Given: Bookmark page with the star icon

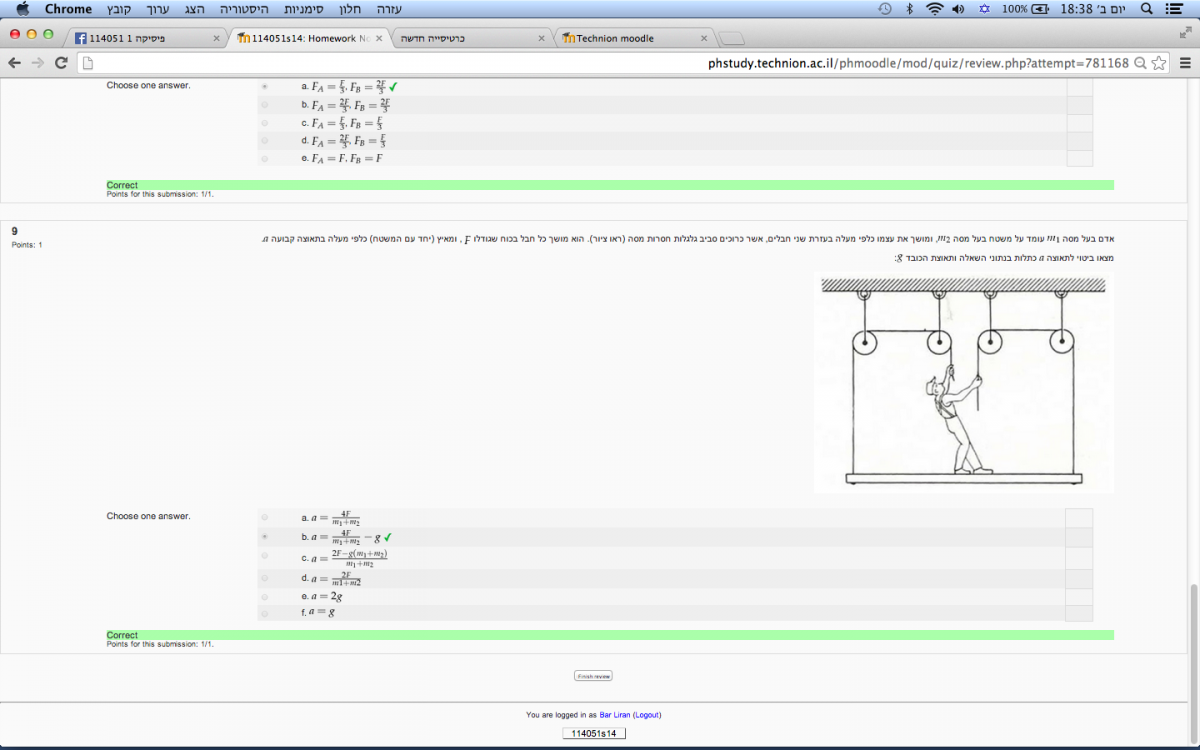Looking at the screenshot, I should (x=1159, y=63).
